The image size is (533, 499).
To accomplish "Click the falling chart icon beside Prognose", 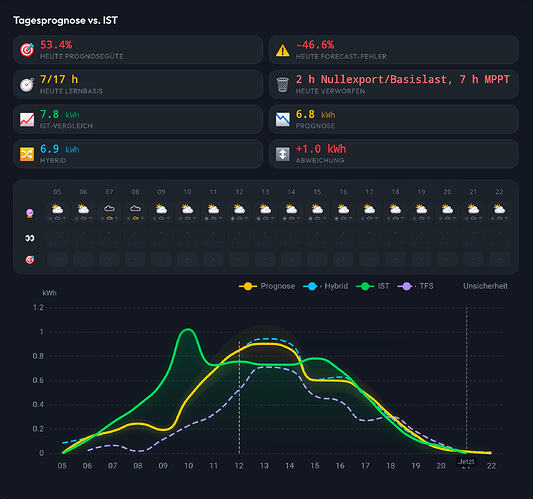I will 282,119.
